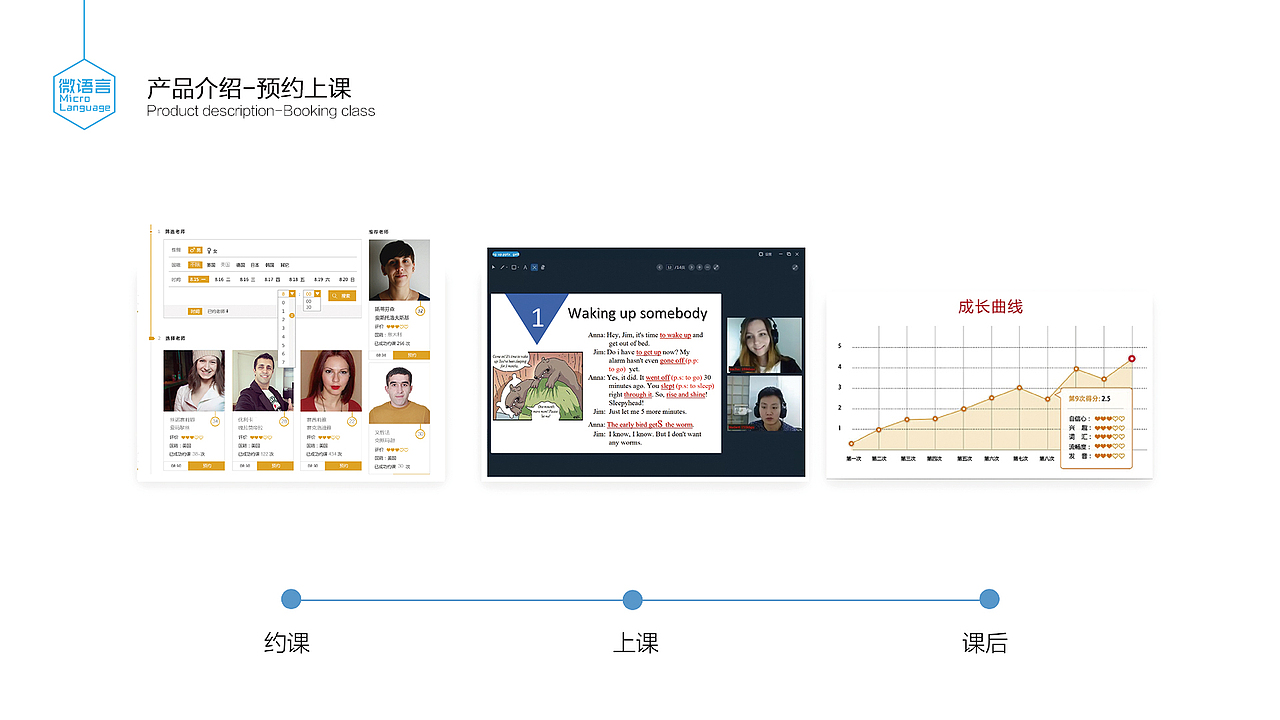Select the 8.17 date option
The width and height of the screenshot is (1280, 720).
tap(272, 280)
